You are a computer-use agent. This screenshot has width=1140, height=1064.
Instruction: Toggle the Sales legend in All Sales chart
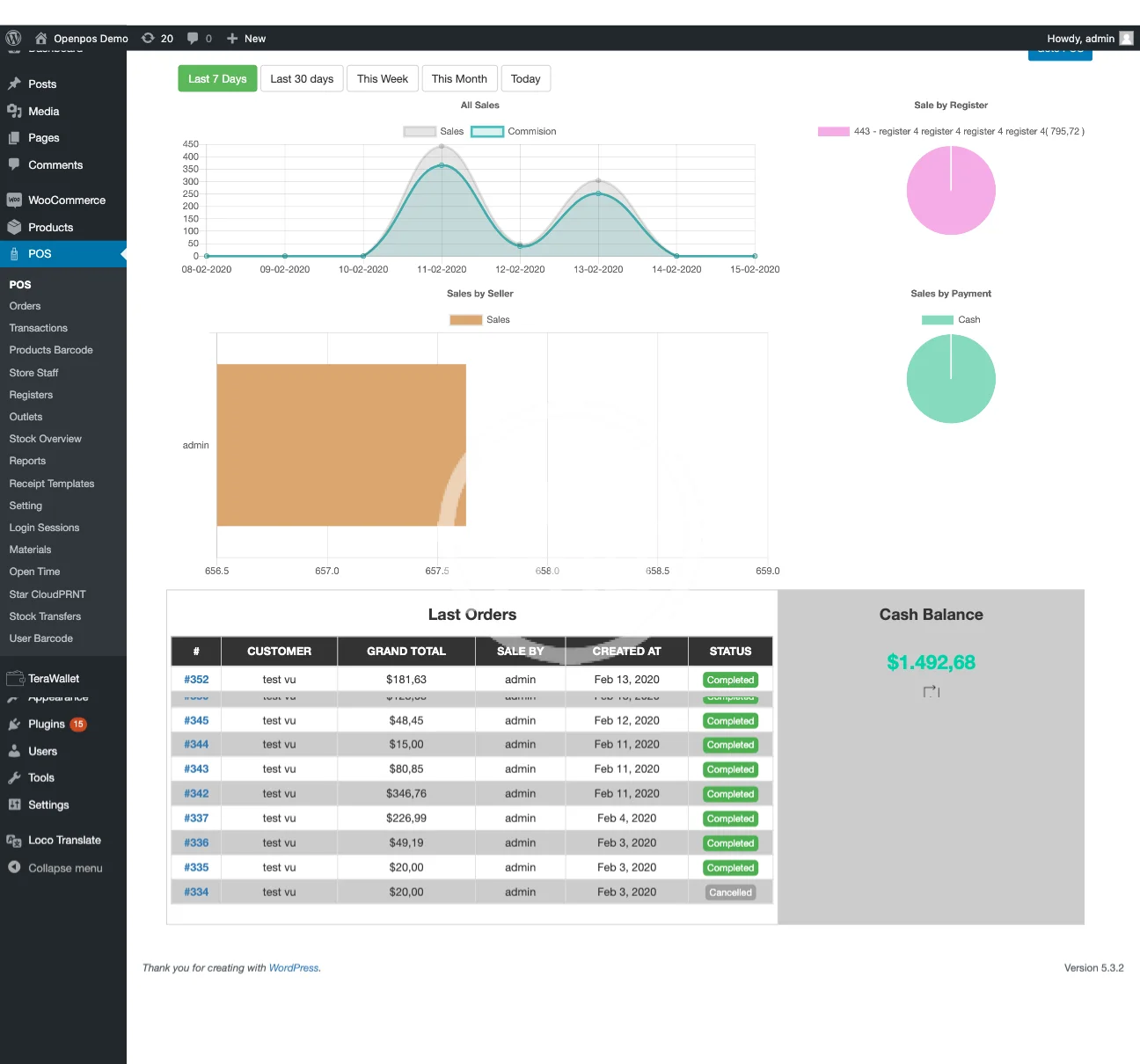[420, 132]
